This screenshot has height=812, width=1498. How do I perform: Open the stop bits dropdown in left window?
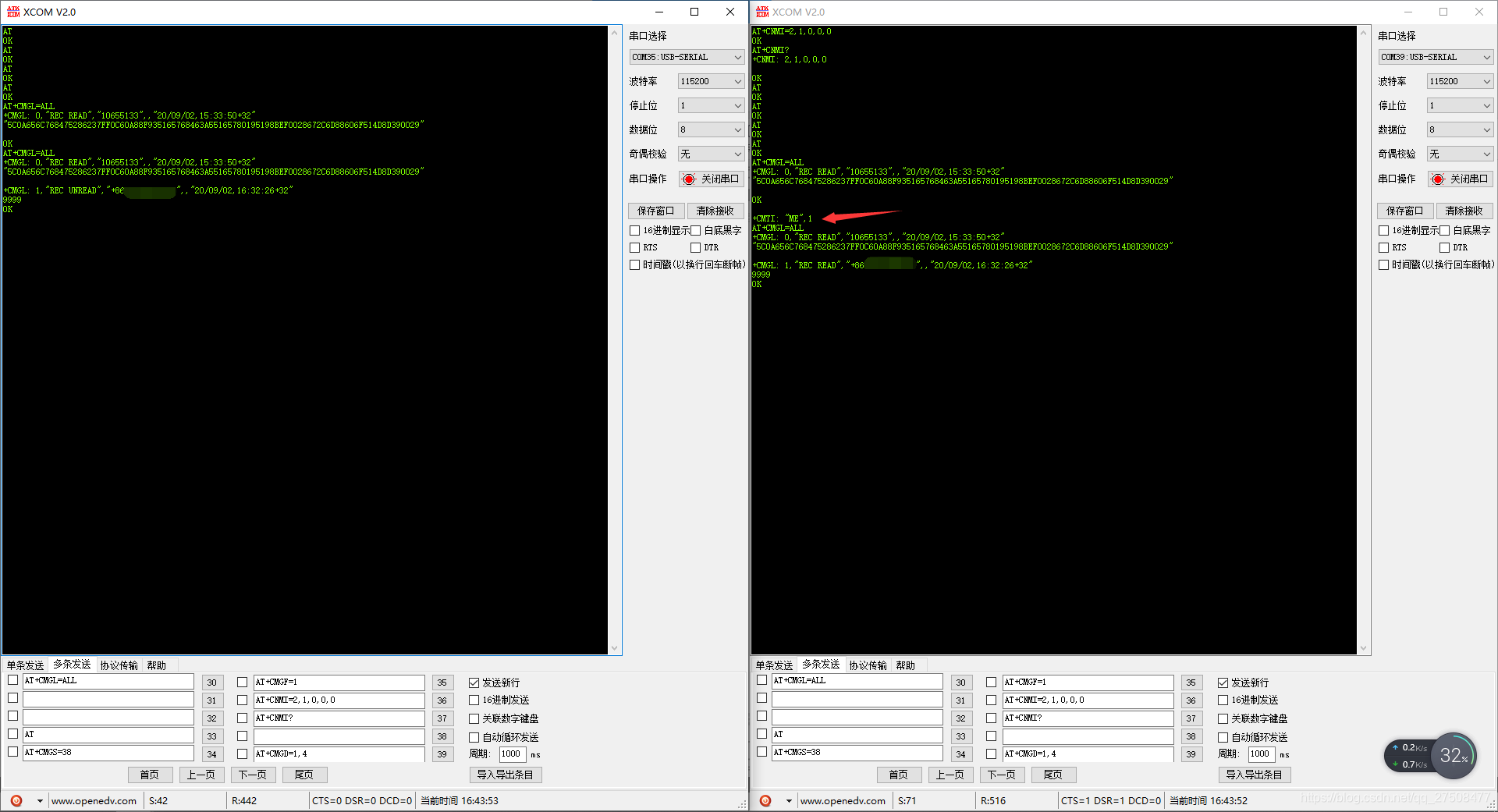[x=711, y=105]
